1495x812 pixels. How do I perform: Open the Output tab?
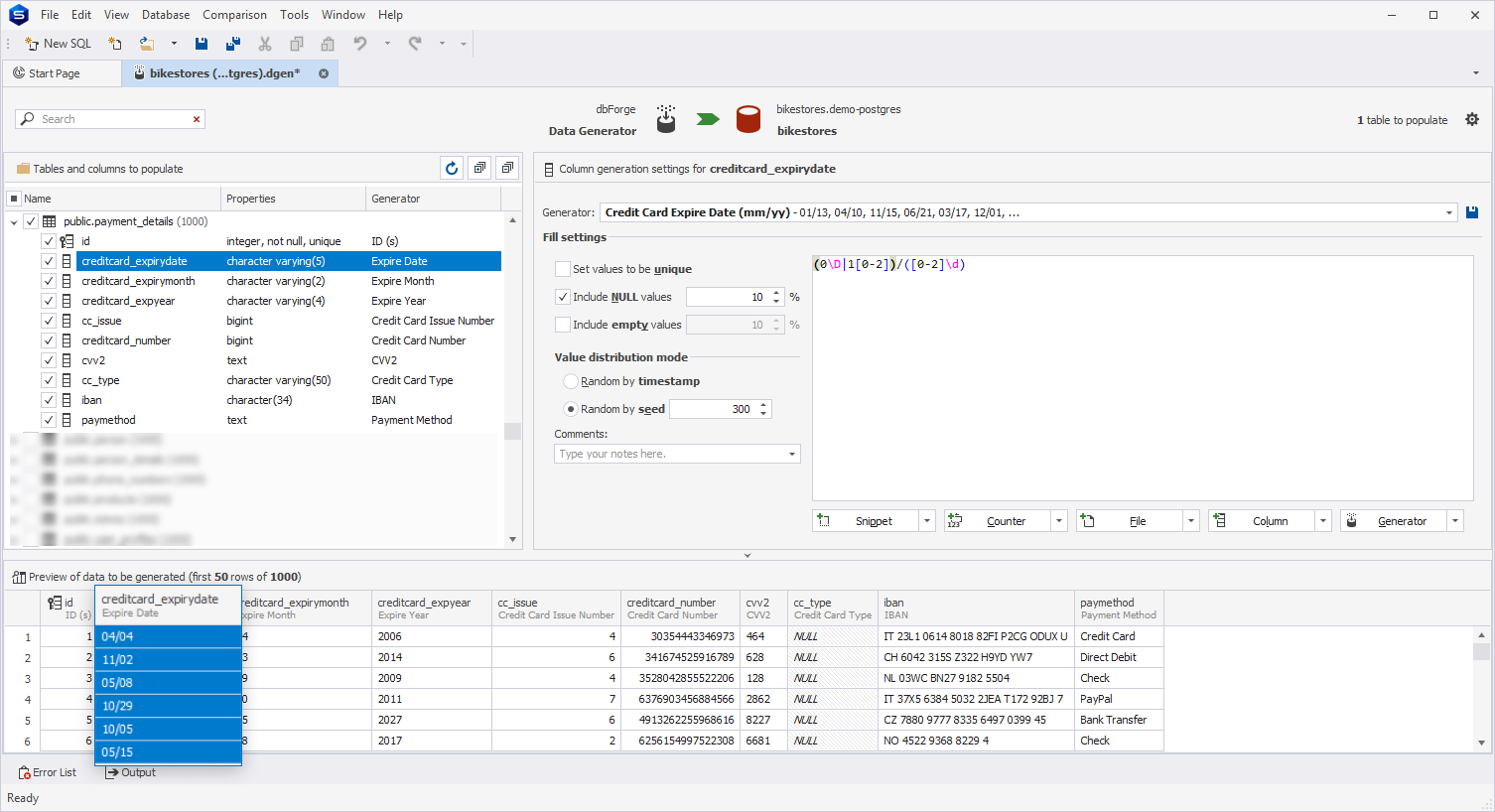coord(130,772)
